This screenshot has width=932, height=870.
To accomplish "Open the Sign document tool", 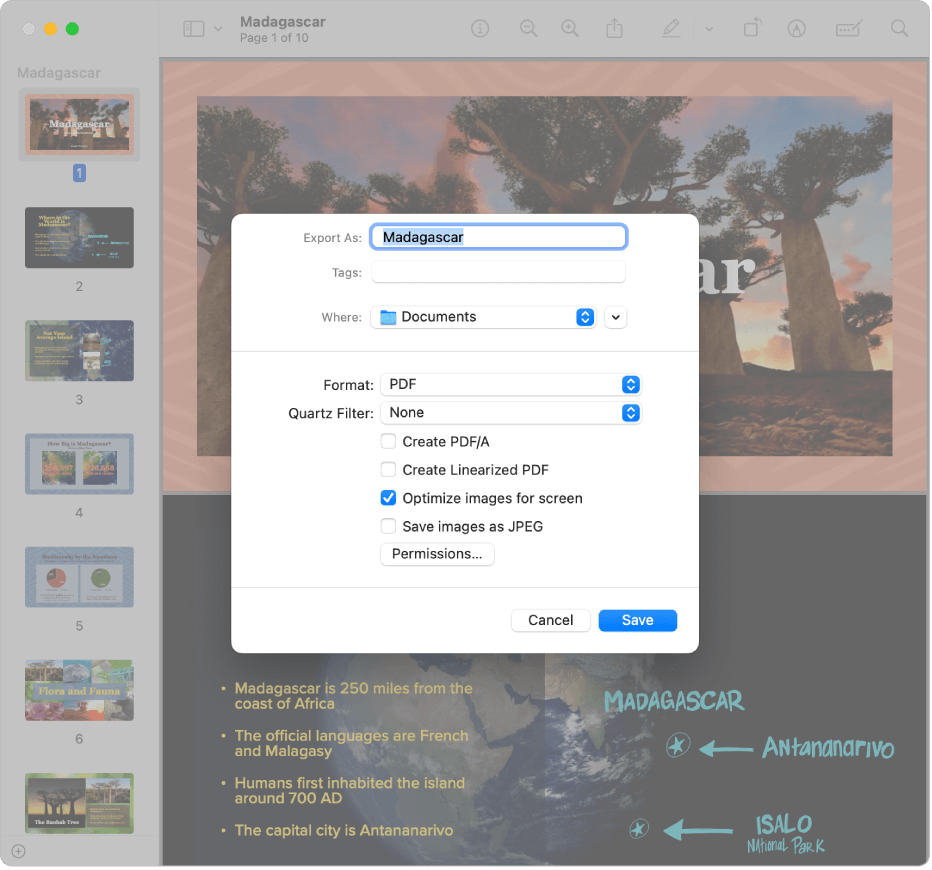I will click(796, 28).
